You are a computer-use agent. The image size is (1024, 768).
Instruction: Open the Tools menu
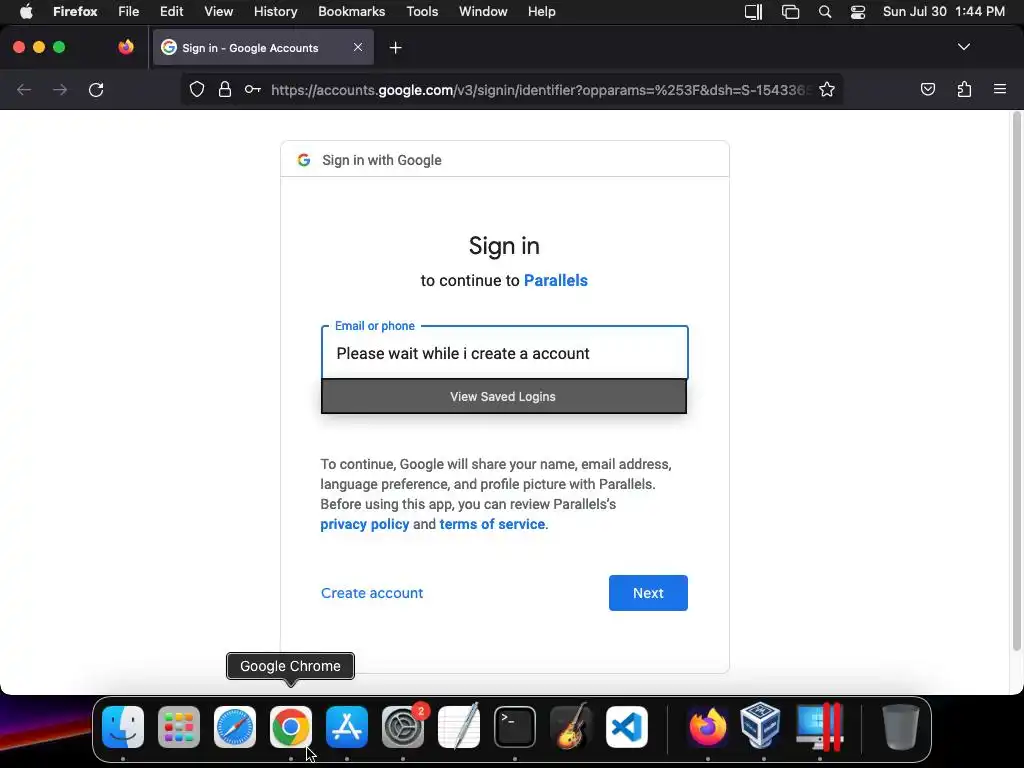tap(422, 11)
